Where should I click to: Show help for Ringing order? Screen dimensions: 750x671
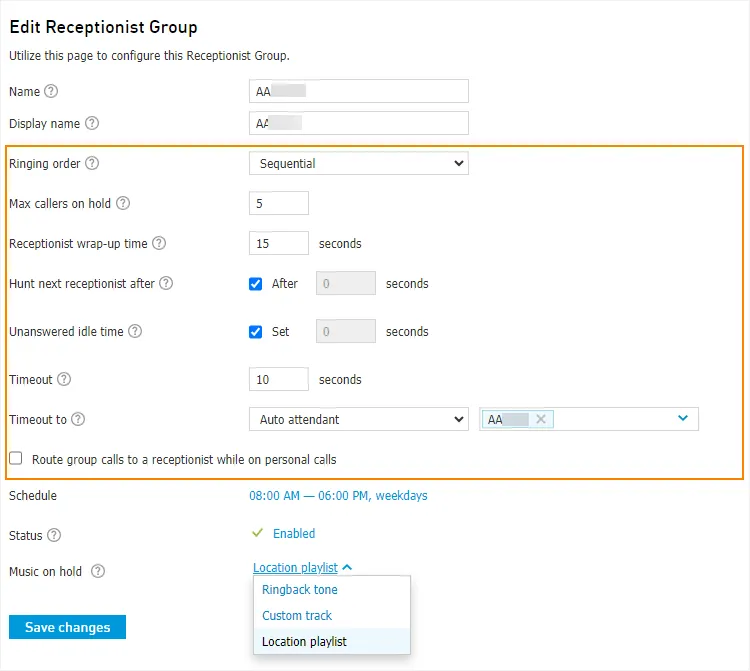click(x=92, y=163)
